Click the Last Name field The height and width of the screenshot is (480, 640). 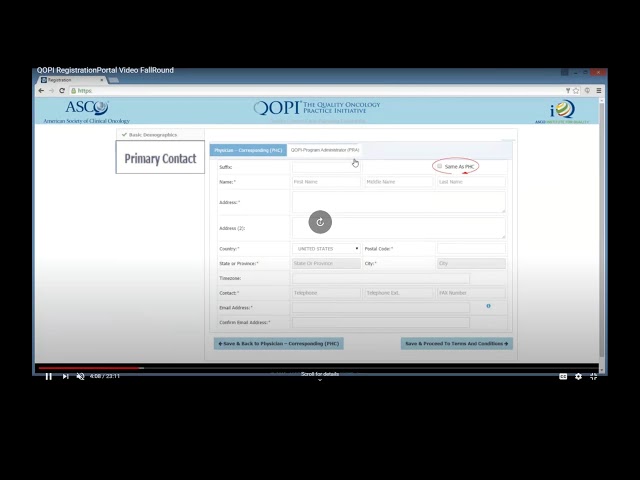point(471,182)
